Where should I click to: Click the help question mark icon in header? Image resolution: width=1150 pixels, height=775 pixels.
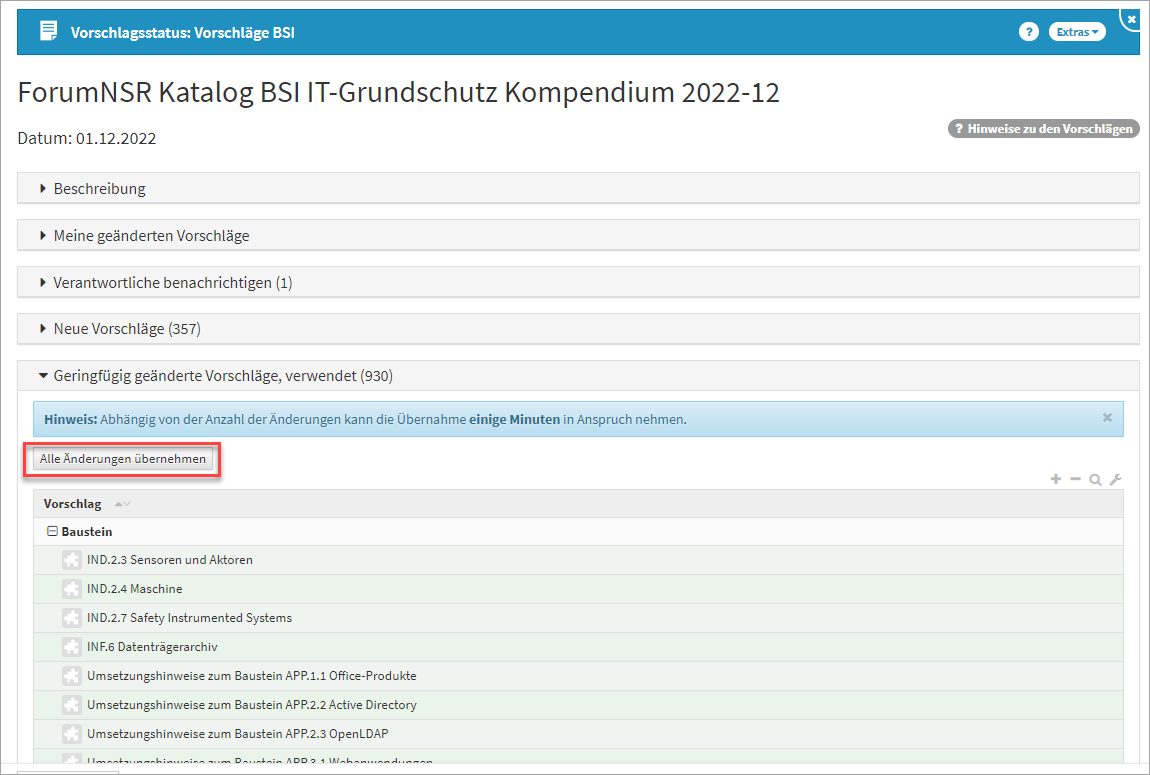[x=1028, y=32]
